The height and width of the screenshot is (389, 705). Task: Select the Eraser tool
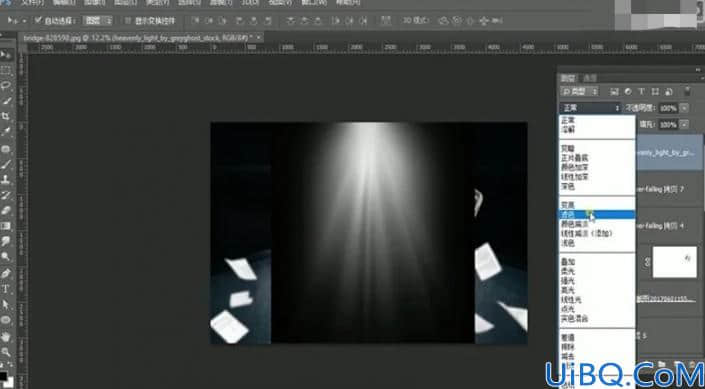point(6,210)
